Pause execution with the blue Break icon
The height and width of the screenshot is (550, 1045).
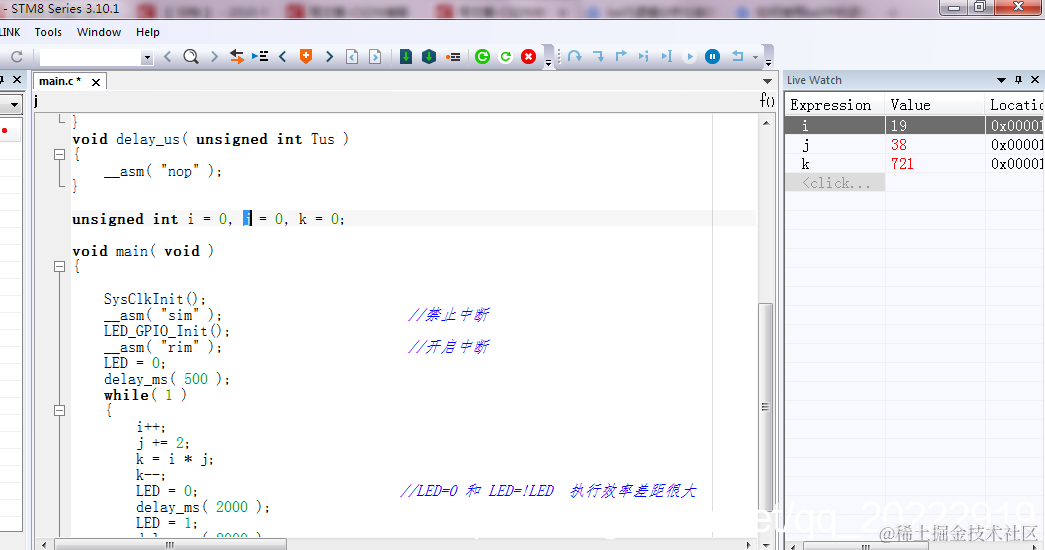click(x=712, y=57)
